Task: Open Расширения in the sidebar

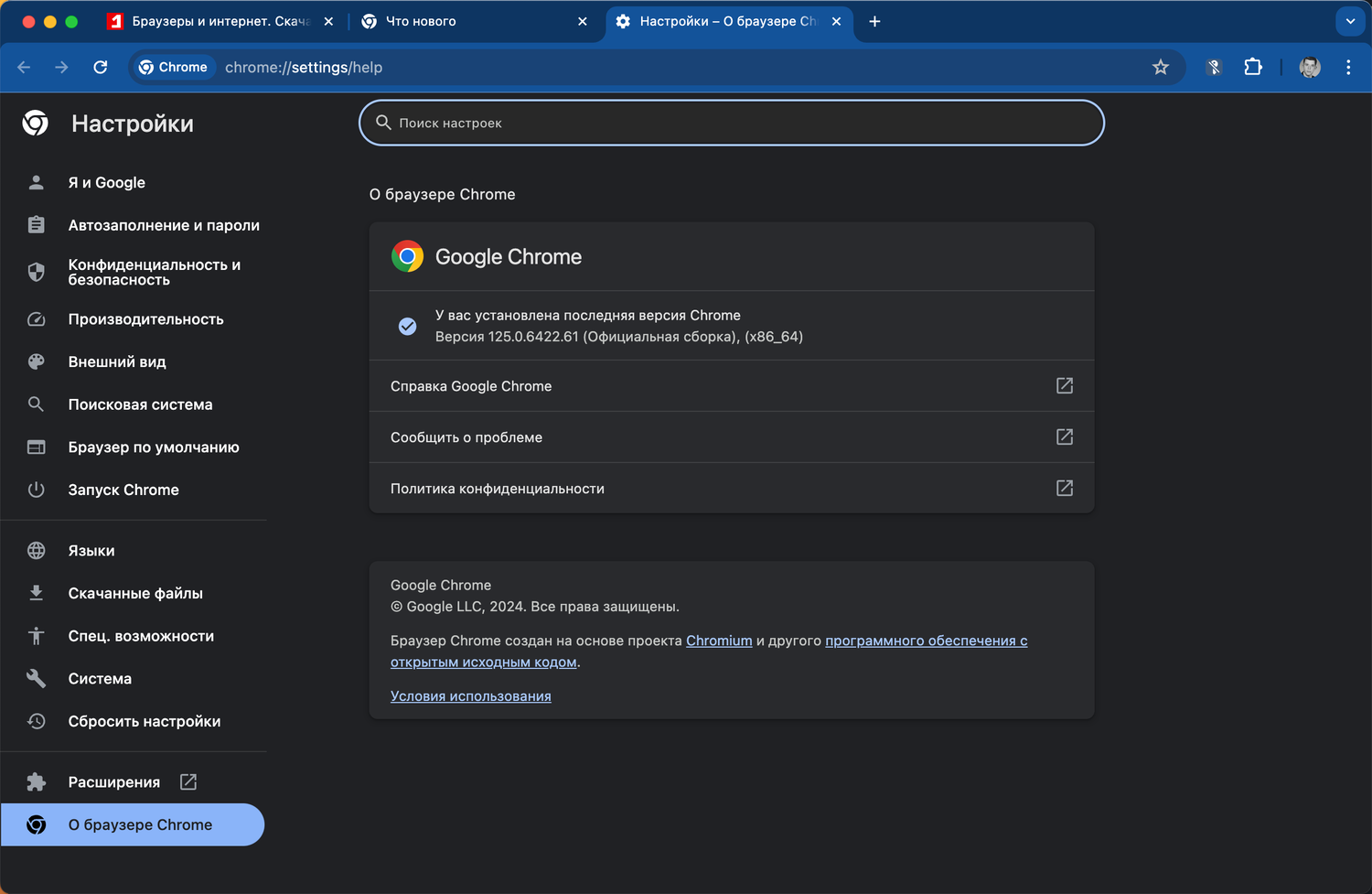Action: (x=114, y=782)
